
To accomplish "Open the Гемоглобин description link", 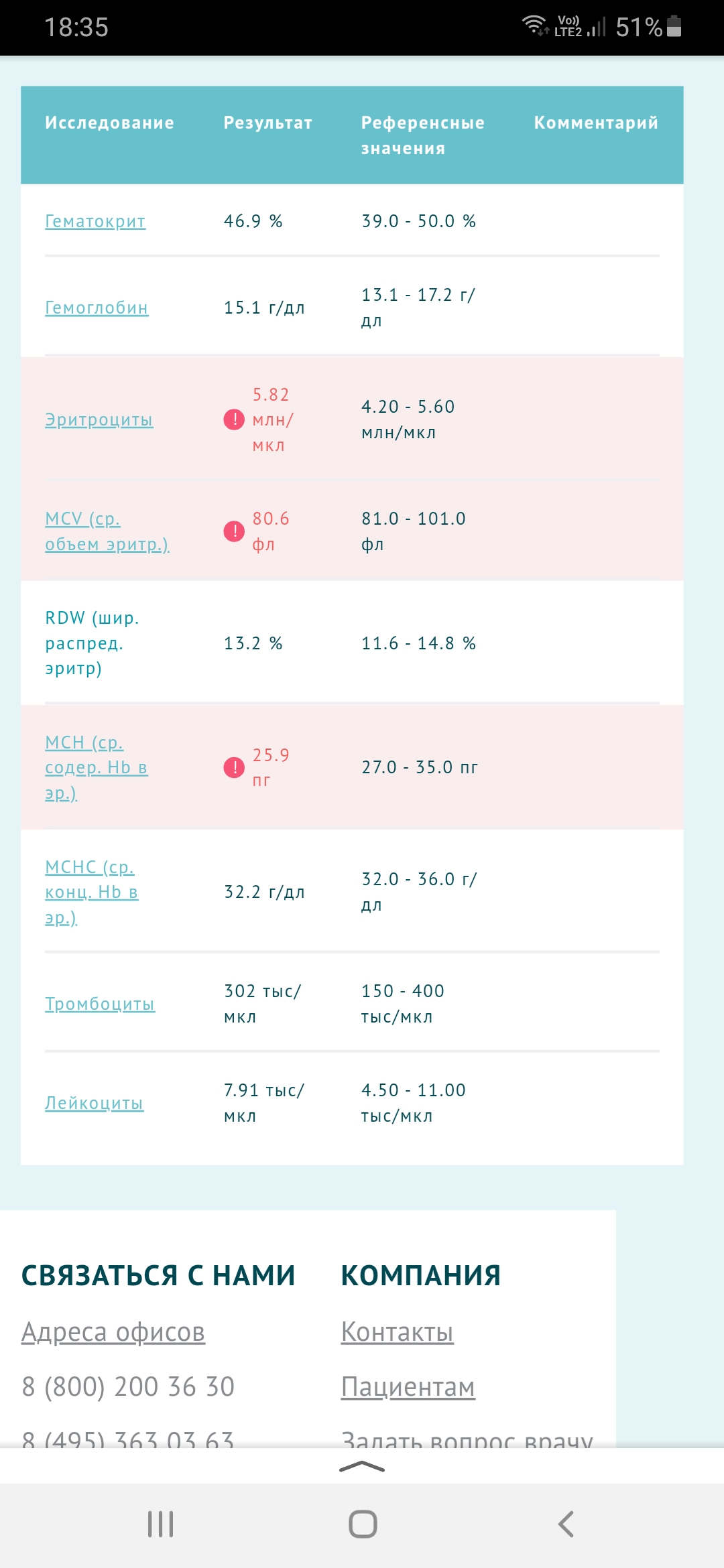I will 97,308.
